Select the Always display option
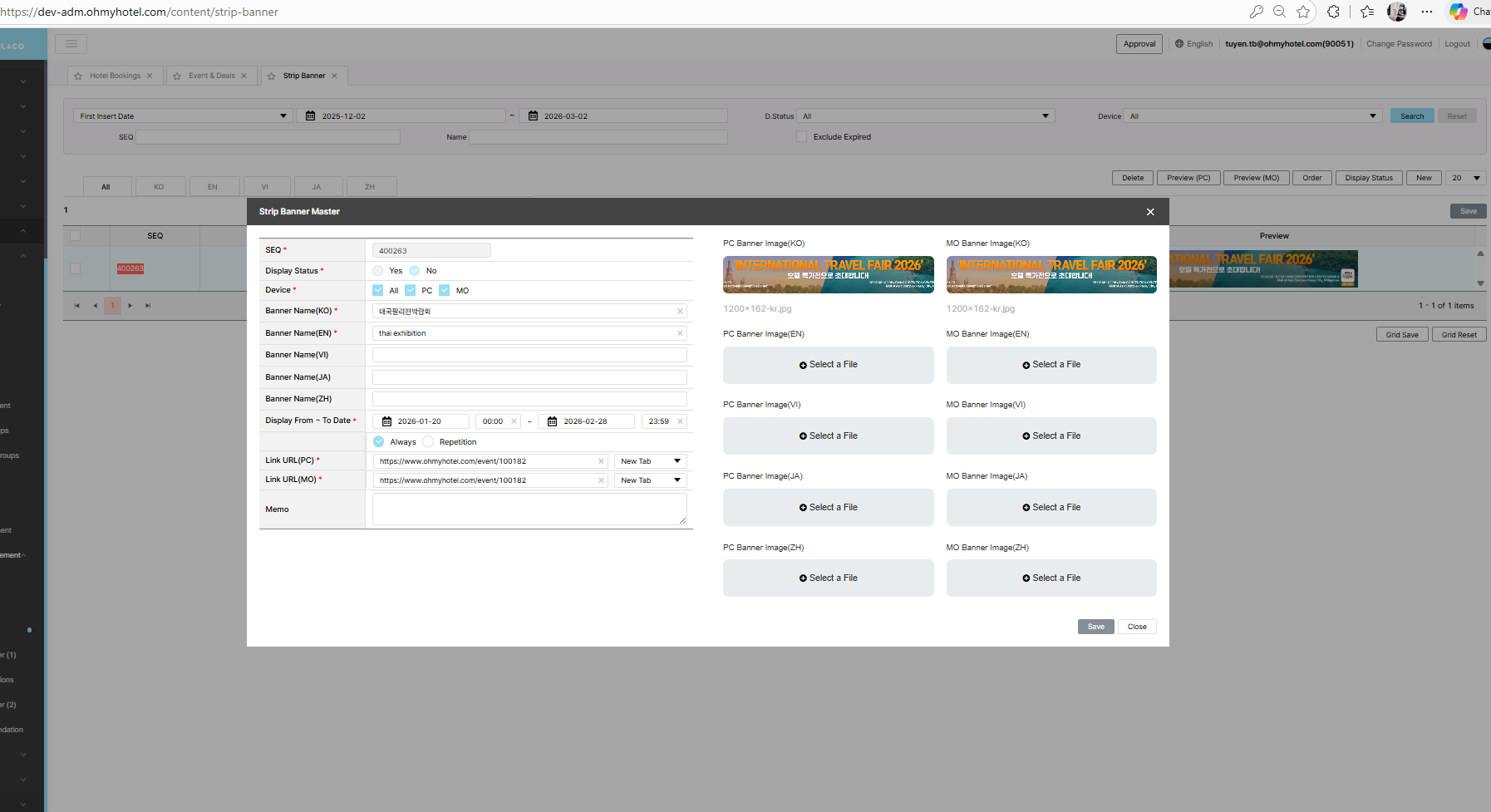This screenshot has height=812, width=1491. 379,442
